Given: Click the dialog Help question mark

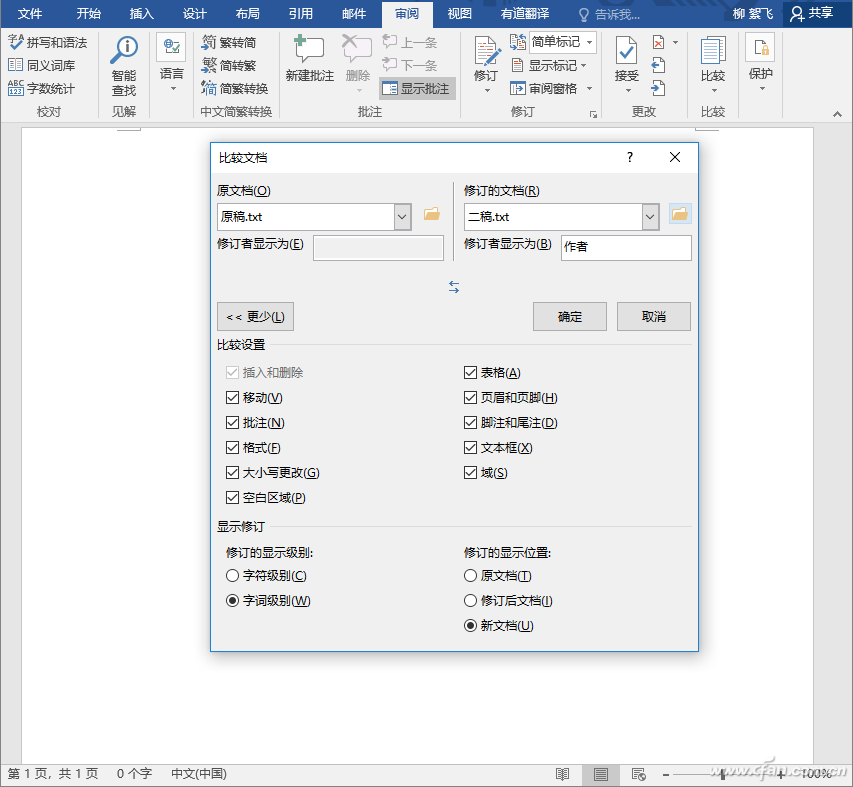Looking at the screenshot, I should pyautogui.click(x=630, y=157).
